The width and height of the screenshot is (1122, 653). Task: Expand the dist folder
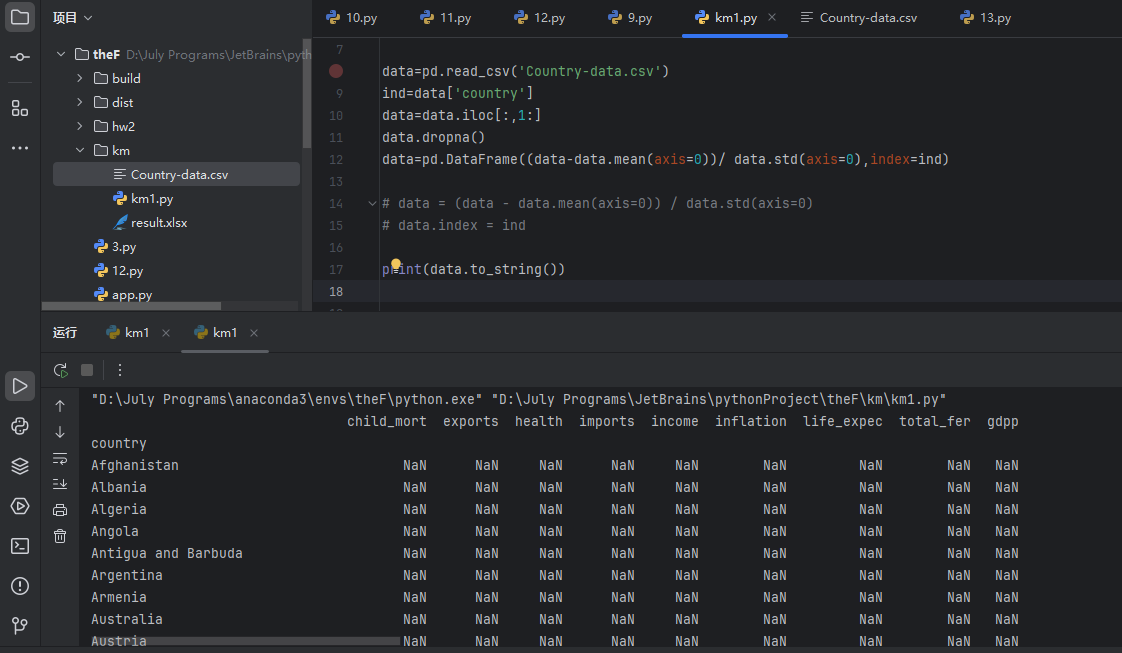[80, 102]
